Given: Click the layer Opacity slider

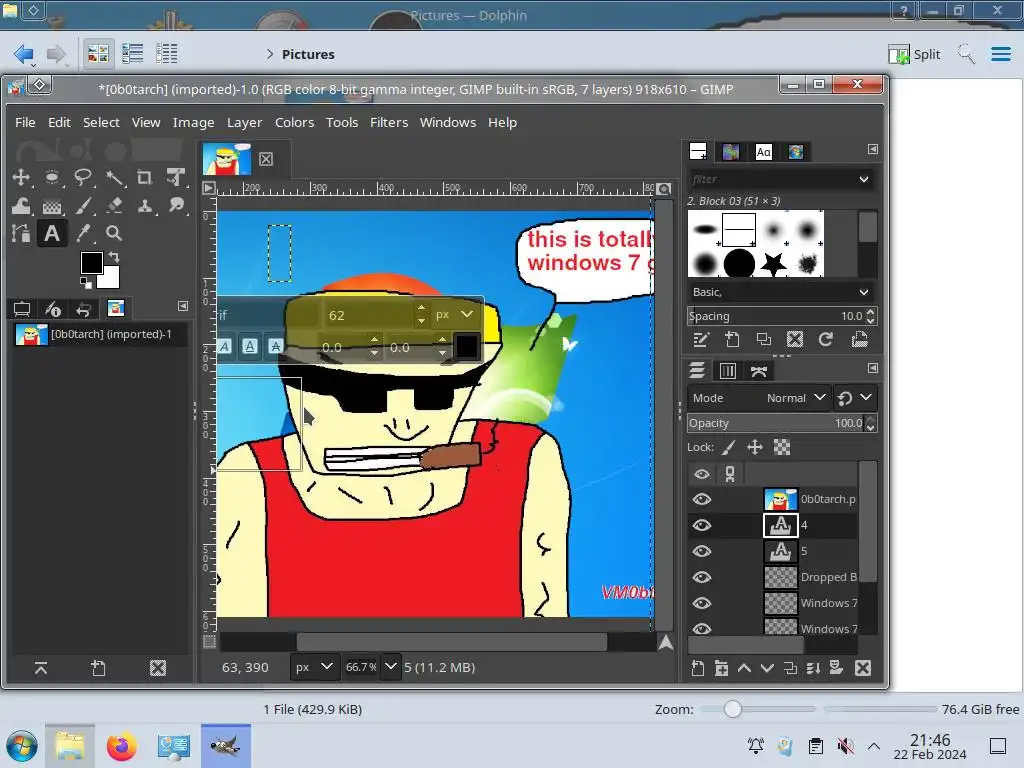Looking at the screenshot, I should [x=776, y=423].
